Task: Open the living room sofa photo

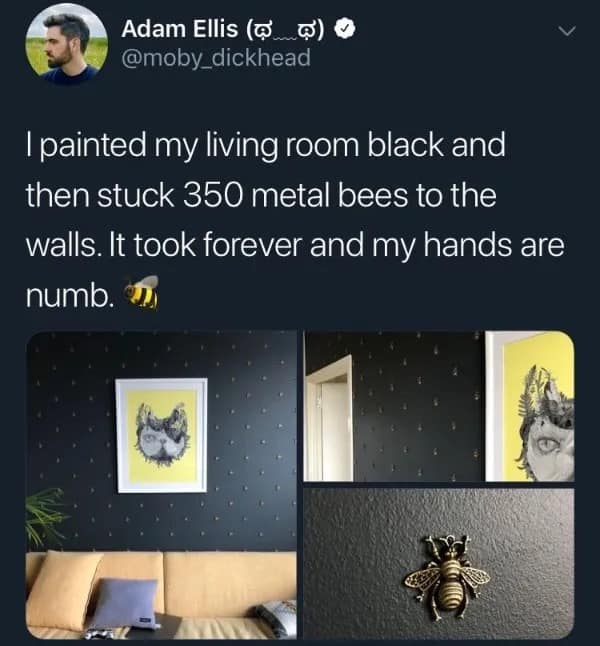Action: pyautogui.click(x=161, y=484)
